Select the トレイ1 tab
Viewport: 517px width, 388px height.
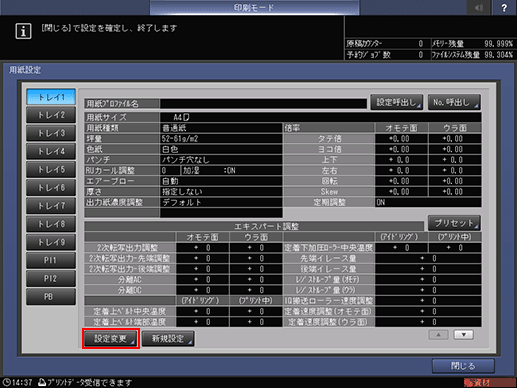point(51,97)
